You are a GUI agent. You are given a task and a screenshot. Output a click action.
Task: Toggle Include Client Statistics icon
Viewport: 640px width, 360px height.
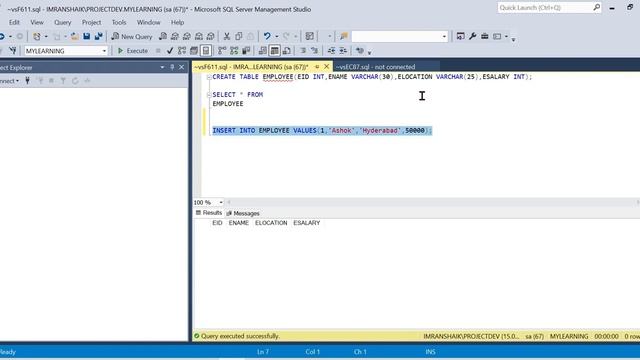click(246, 51)
